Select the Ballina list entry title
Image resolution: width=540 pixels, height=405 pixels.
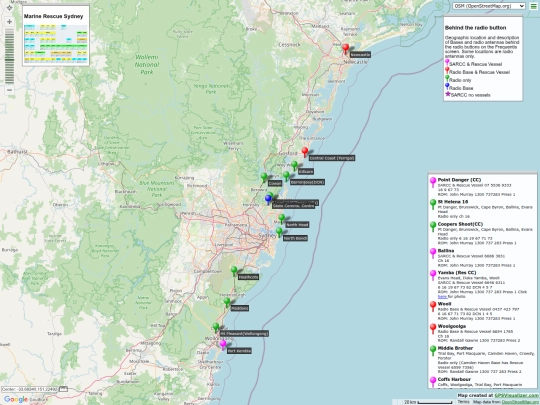(x=446, y=251)
